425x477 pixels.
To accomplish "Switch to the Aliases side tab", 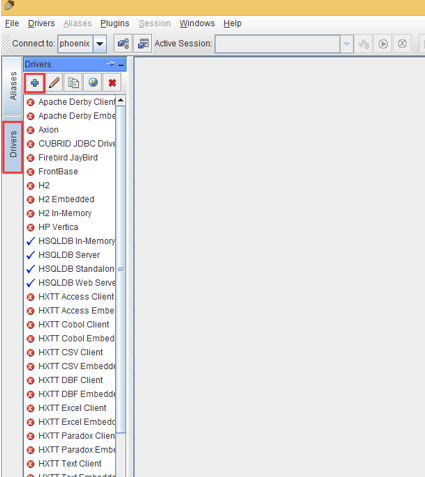I will pos(12,86).
